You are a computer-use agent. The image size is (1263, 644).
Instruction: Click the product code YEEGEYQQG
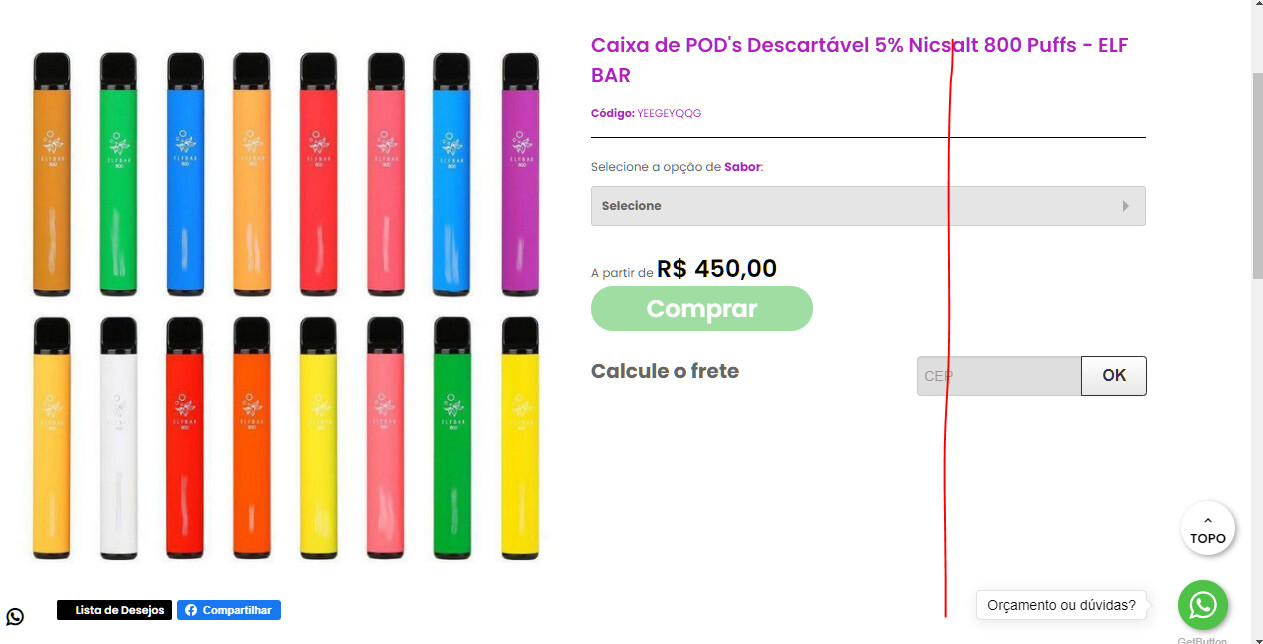tap(669, 113)
